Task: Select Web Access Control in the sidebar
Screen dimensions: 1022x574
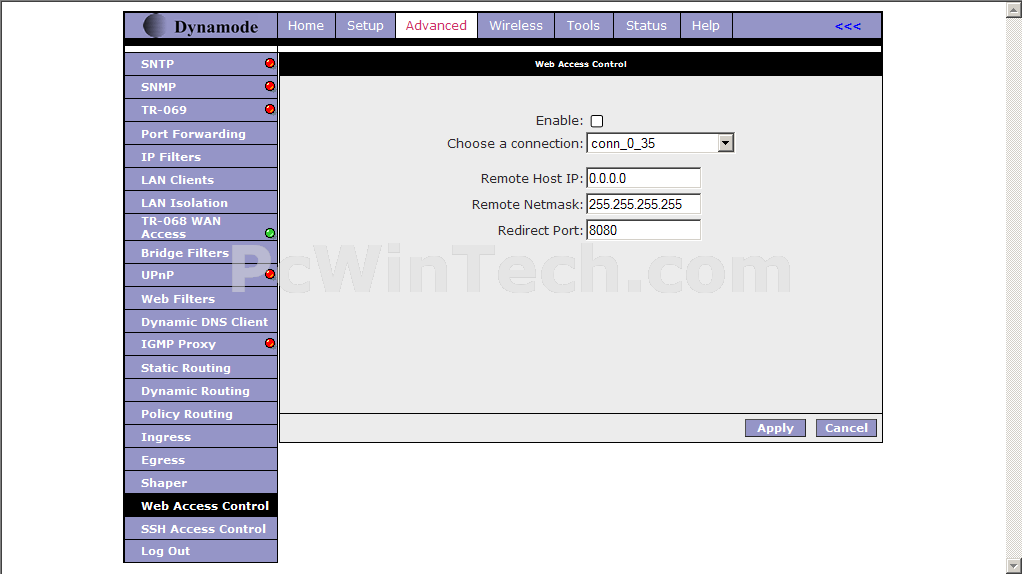Action: [201, 506]
